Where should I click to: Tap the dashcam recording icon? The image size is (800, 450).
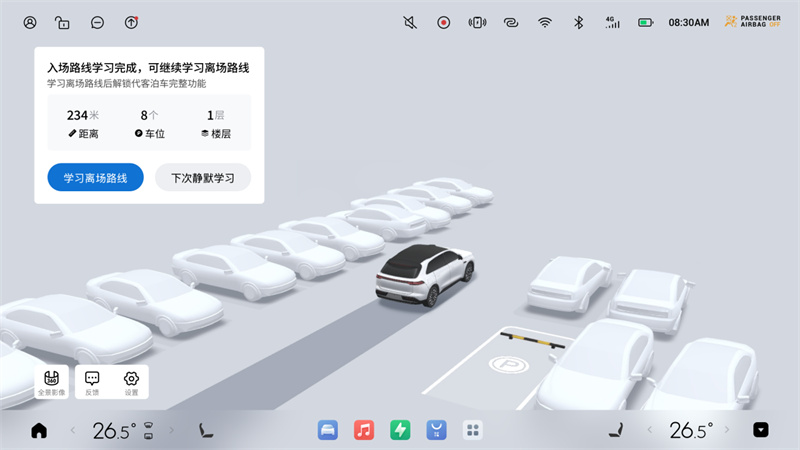tap(443, 22)
